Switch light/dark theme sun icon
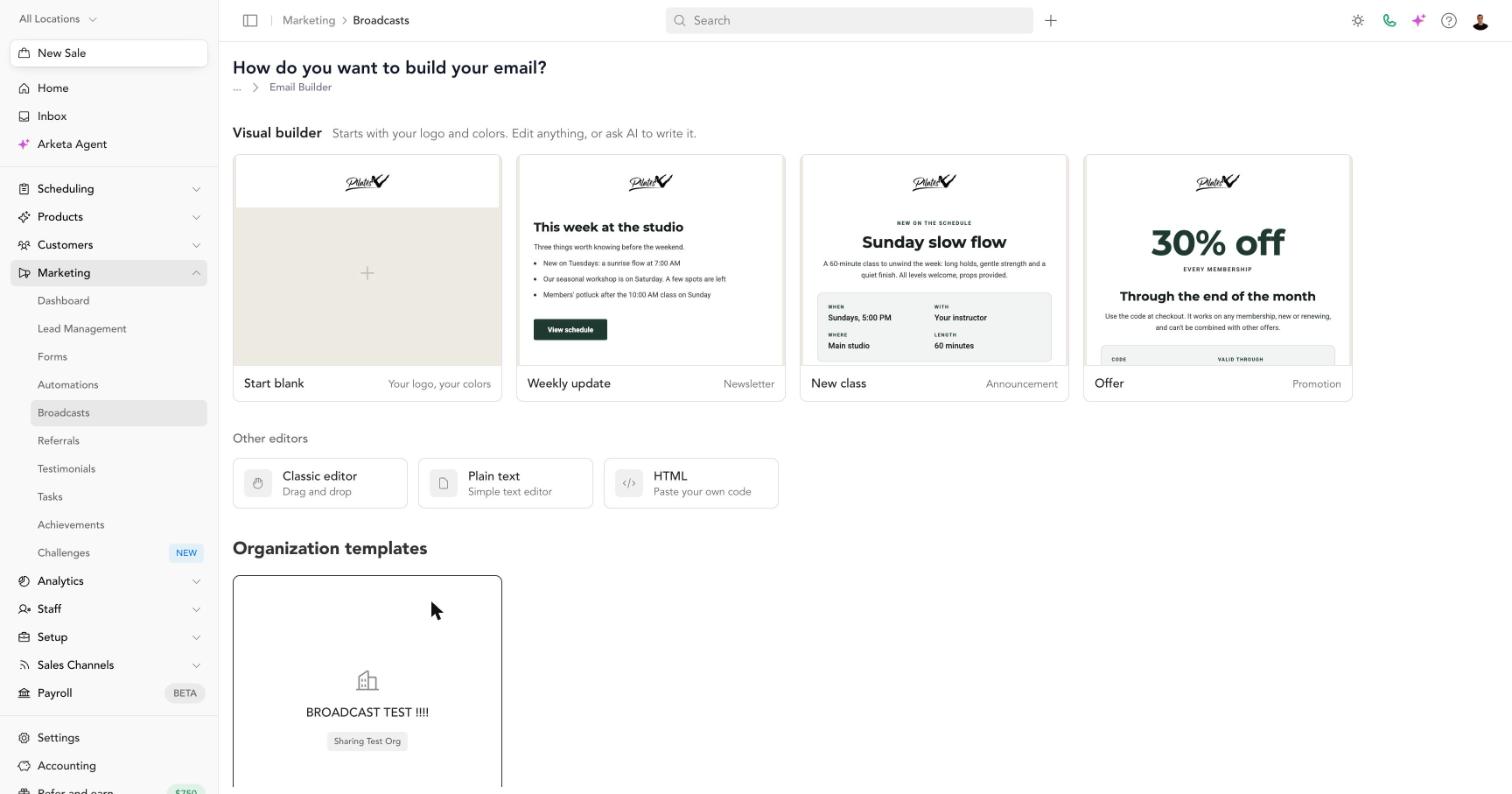Viewport: 1512px width, 794px height. coord(1358,20)
